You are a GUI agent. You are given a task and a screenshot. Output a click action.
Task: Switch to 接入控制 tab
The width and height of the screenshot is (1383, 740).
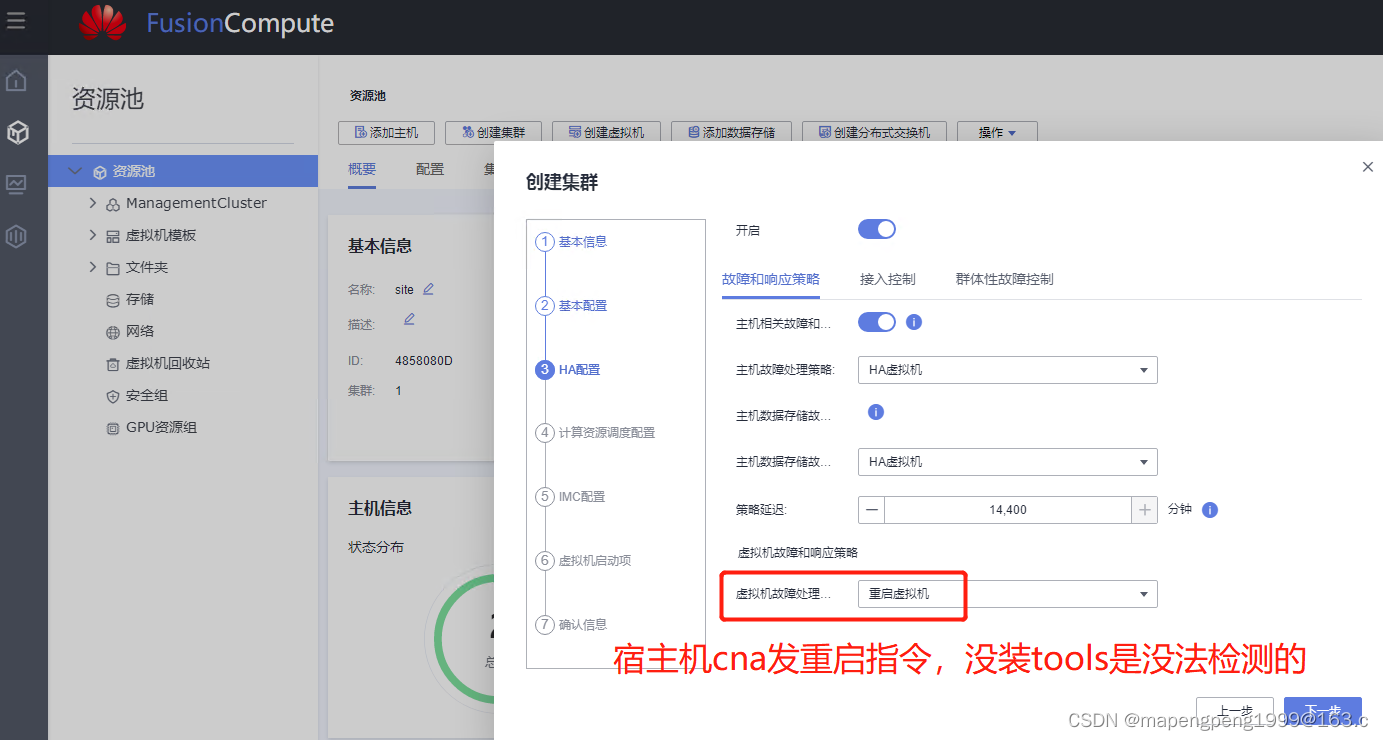(x=887, y=279)
